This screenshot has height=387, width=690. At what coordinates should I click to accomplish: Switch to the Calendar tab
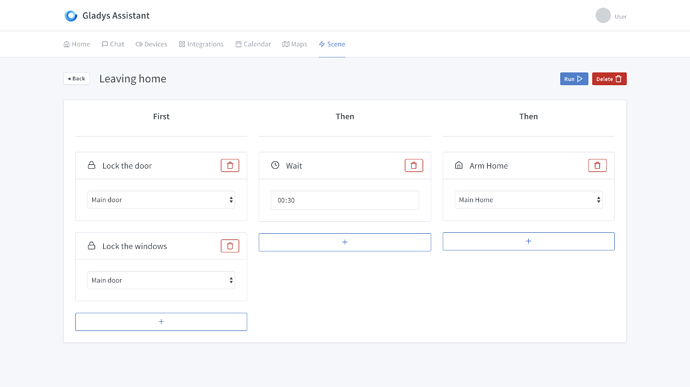(x=253, y=44)
